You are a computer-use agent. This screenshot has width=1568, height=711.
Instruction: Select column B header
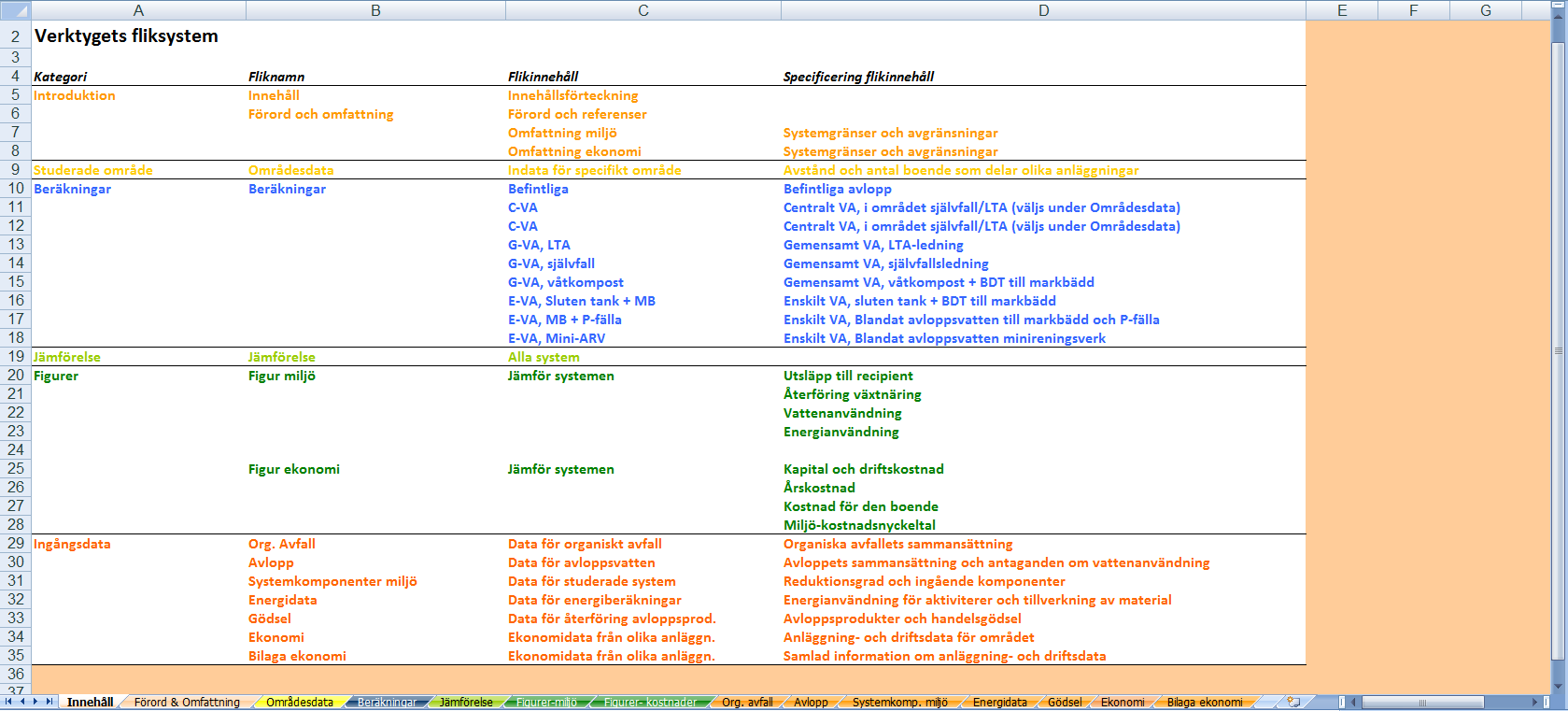coord(375,10)
